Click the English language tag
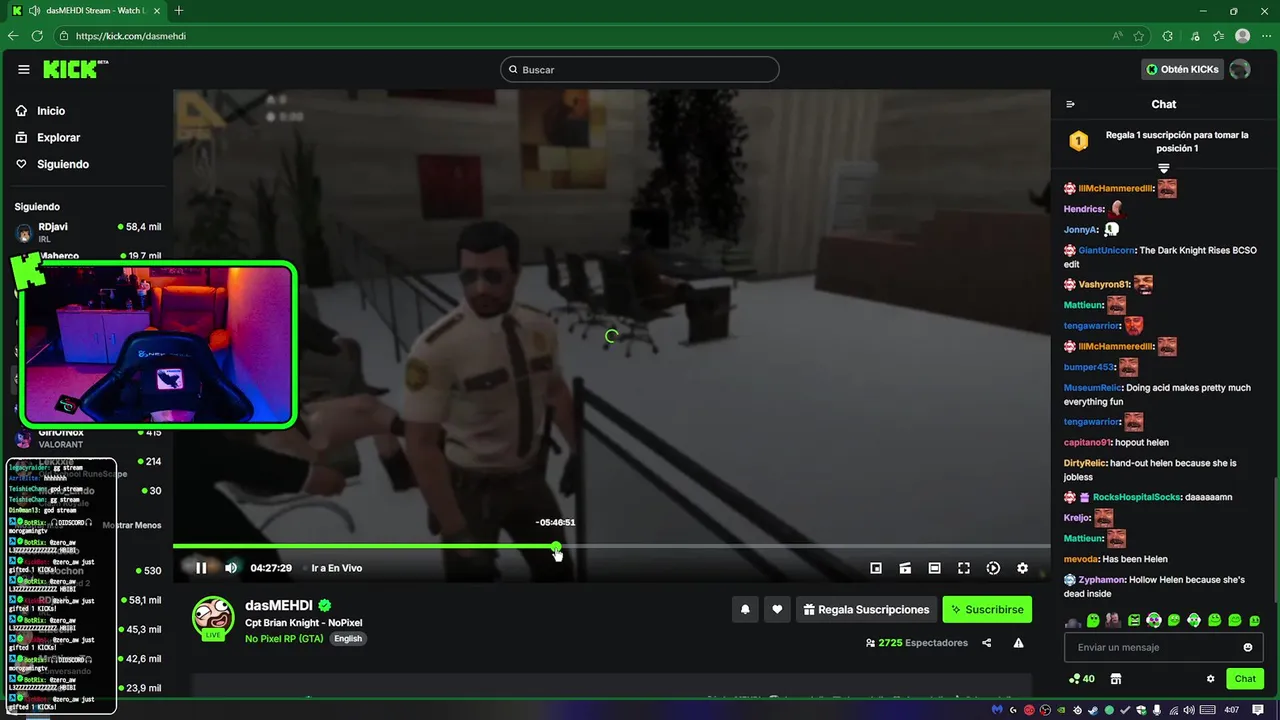This screenshot has width=1280, height=720. (348, 639)
